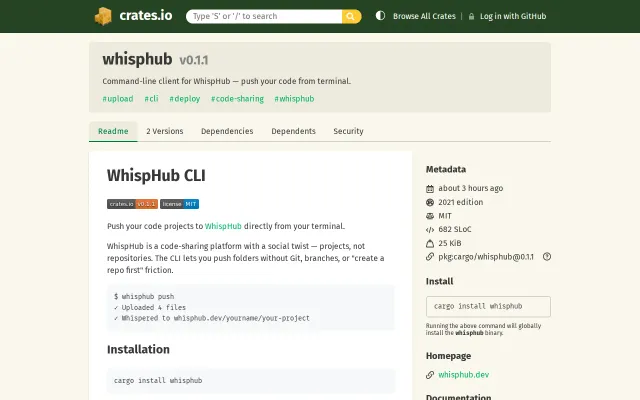
Task: Click the whisphub crate title heading
Action: coord(137,59)
